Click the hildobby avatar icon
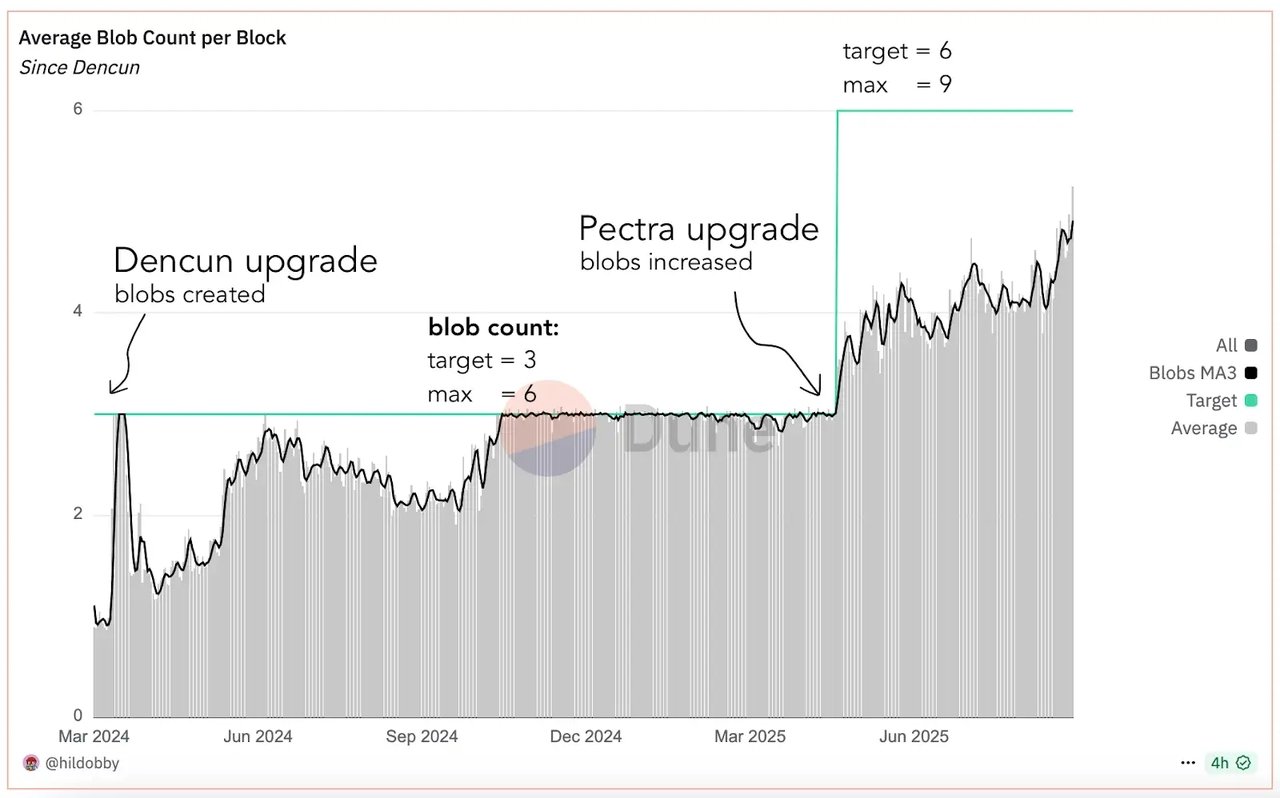The image size is (1280, 798). point(30,763)
